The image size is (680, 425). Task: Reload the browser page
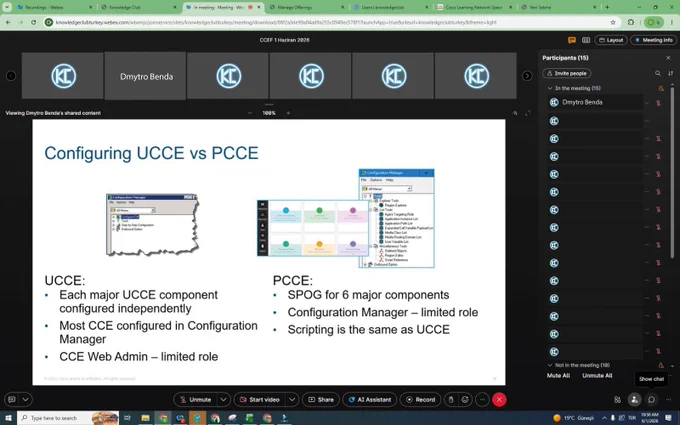33,22
